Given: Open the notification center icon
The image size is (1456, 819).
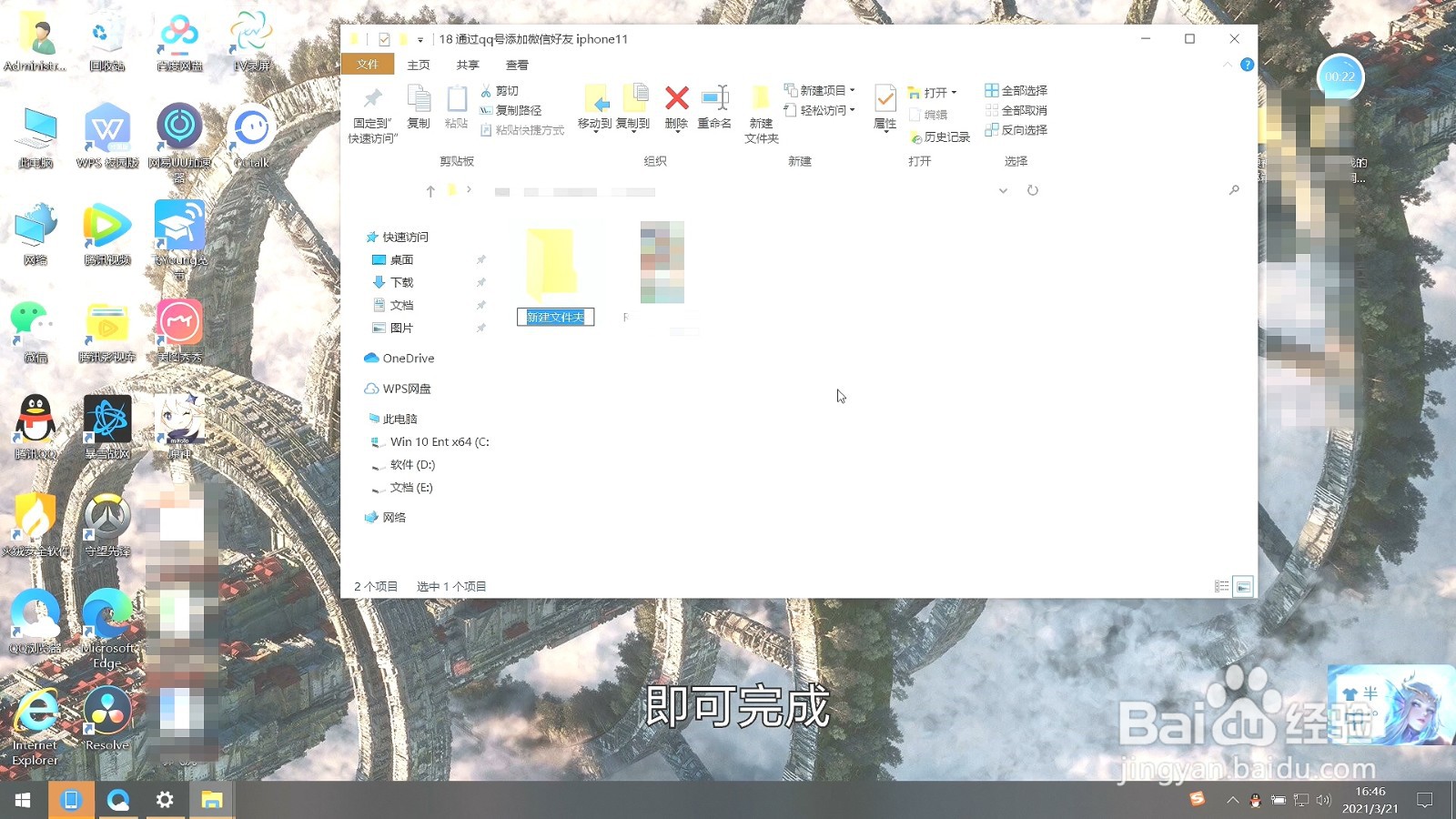Looking at the screenshot, I should point(1425,800).
